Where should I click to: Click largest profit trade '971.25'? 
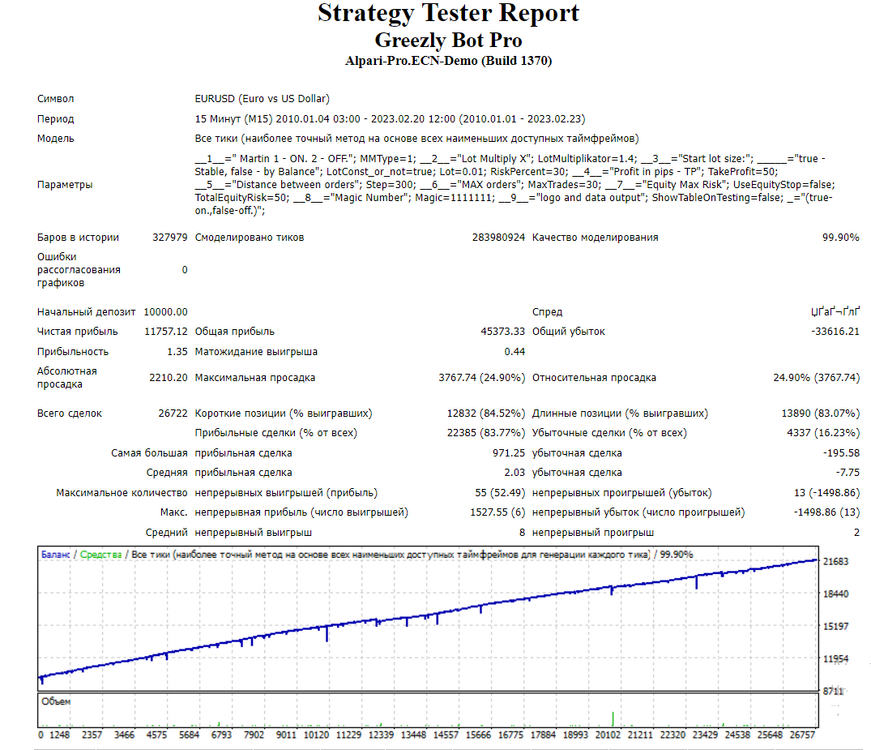pyautogui.click(x=508, y=453)
